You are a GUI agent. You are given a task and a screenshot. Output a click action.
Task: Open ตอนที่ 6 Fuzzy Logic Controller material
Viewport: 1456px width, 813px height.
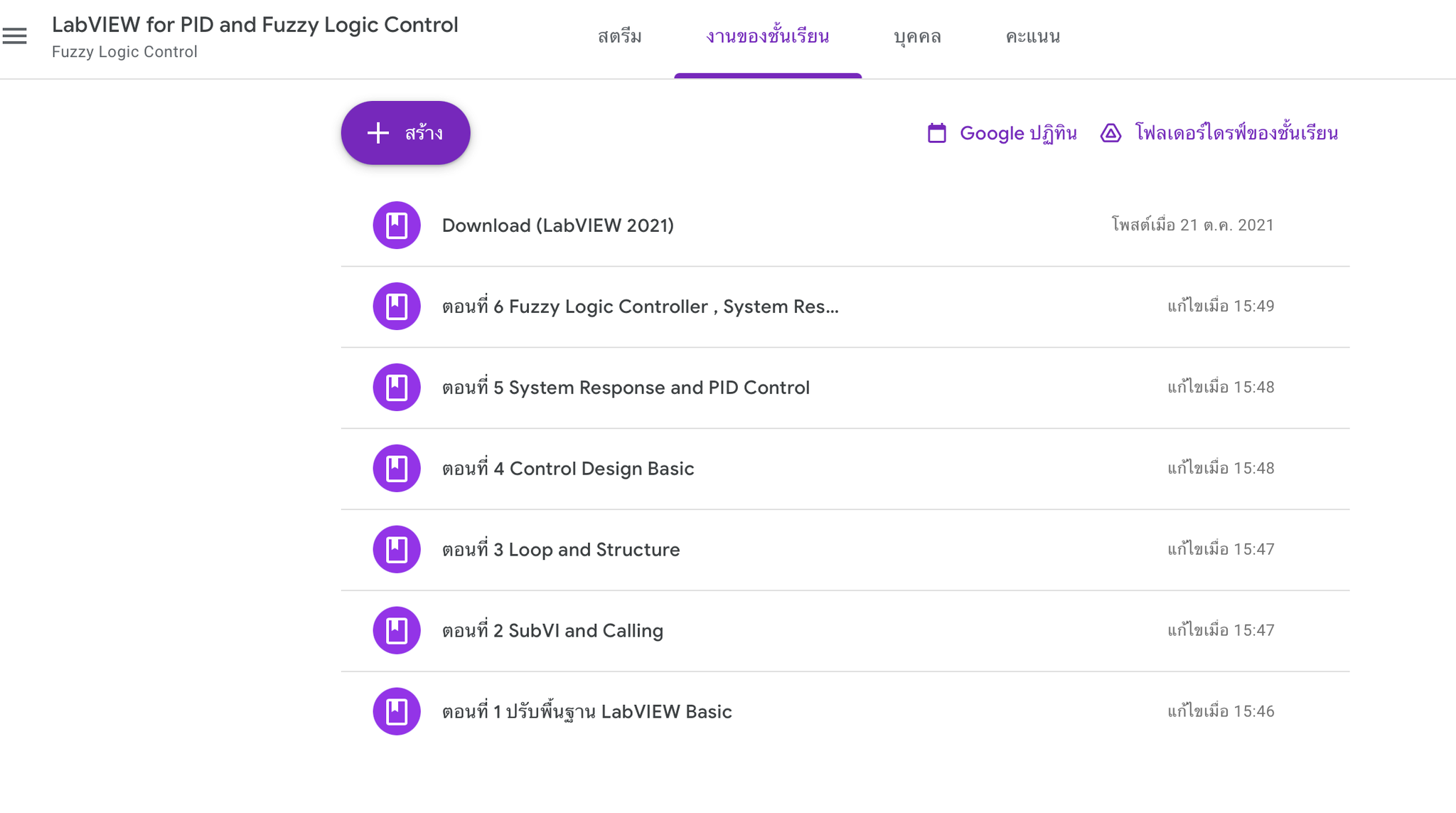(640, 307)
